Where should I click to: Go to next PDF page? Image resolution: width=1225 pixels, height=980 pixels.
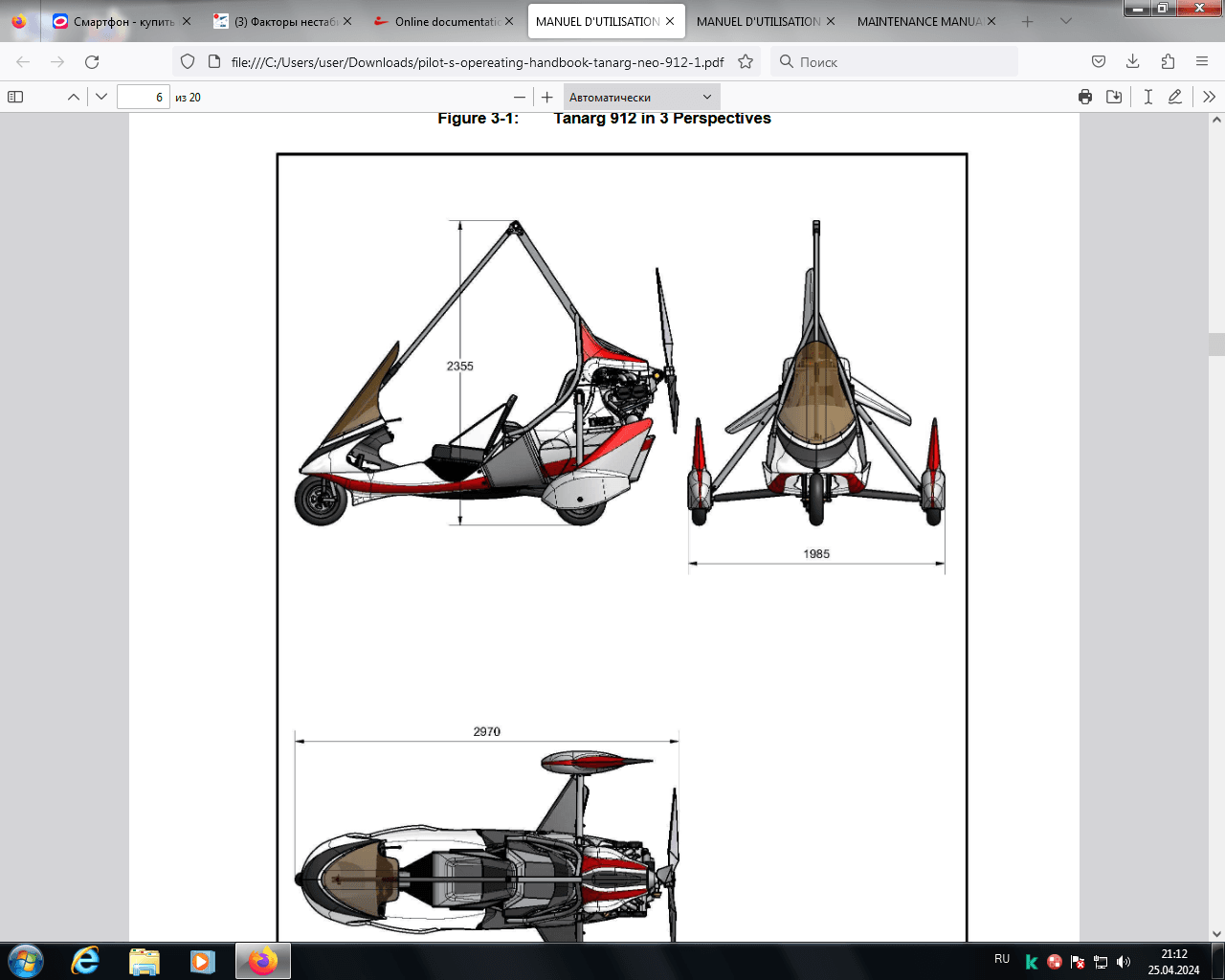pos(101,97)
